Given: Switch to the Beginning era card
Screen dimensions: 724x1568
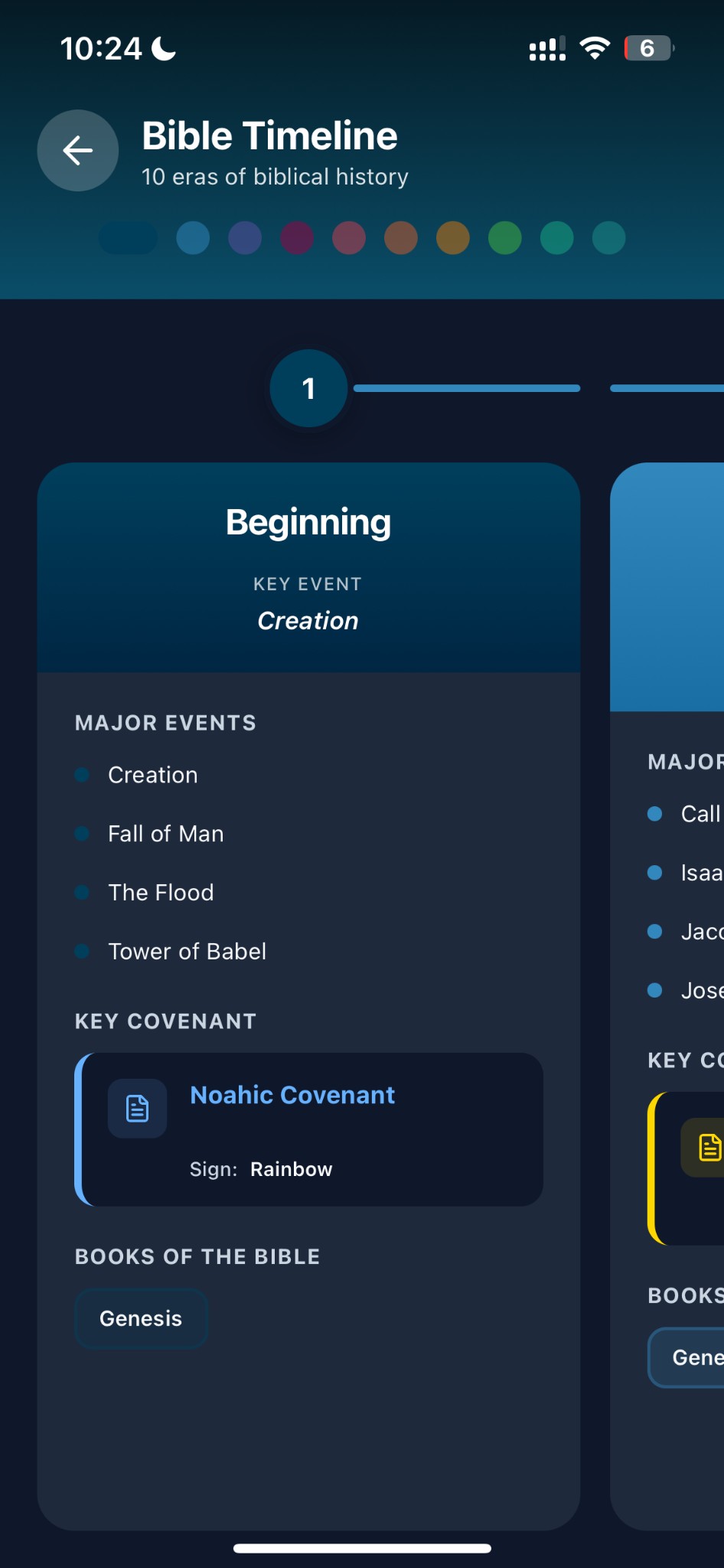Looking at the screenshot, I should (x=308, y=521).
